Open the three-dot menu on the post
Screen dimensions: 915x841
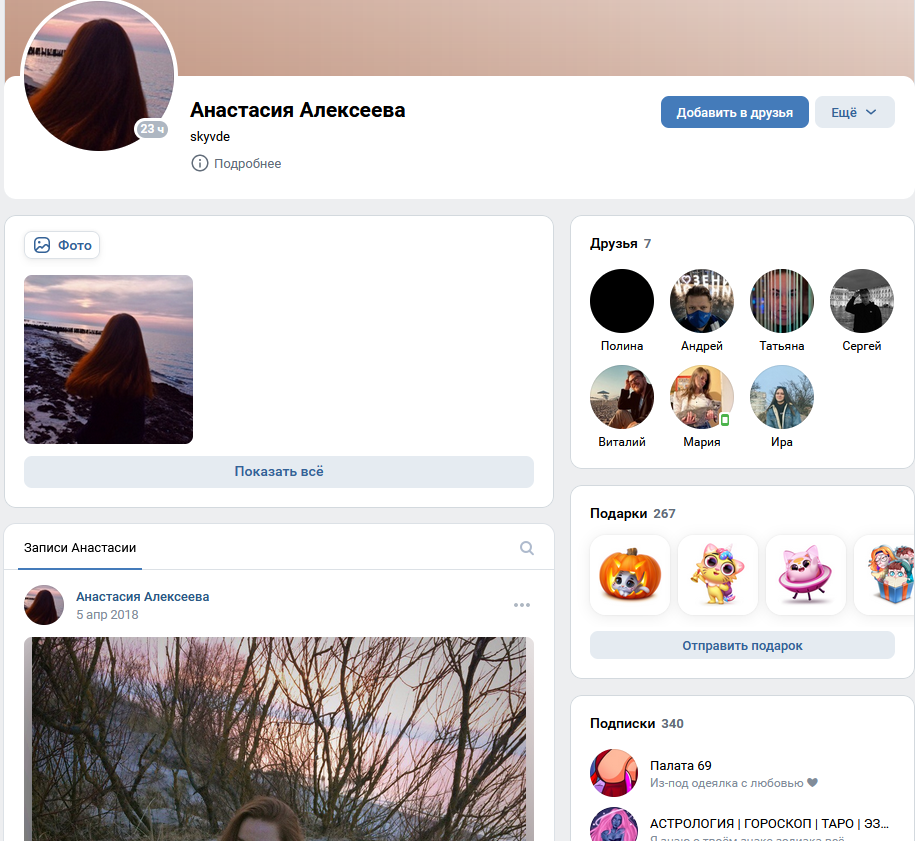point(522,605)
